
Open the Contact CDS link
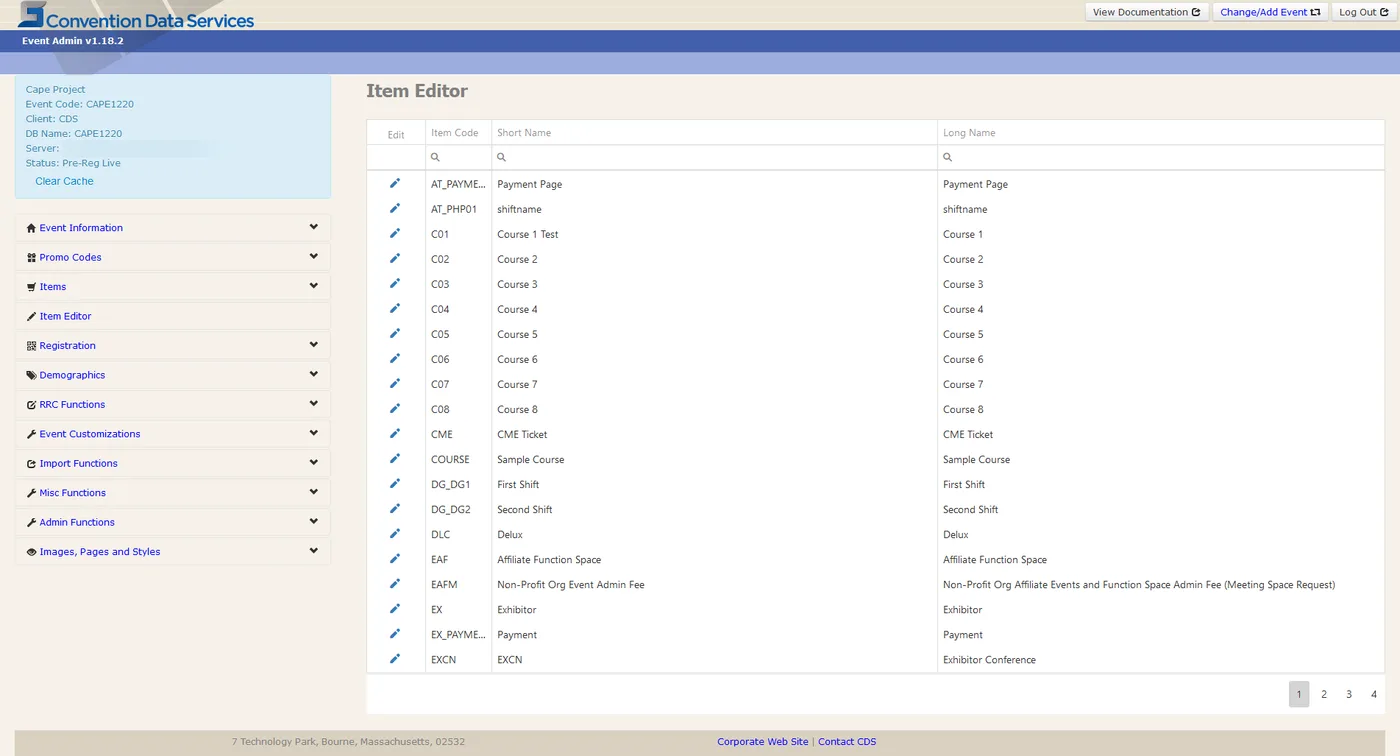click(847, 742)
